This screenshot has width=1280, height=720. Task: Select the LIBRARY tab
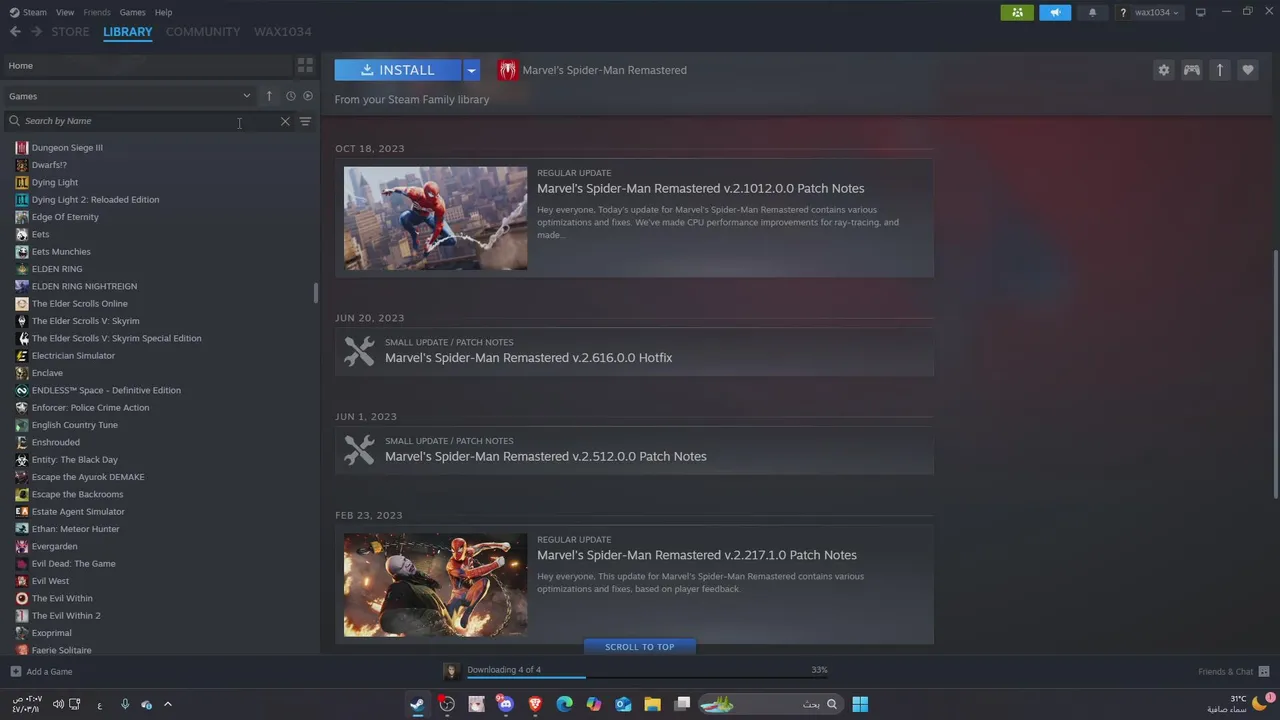tap(128, 32)
